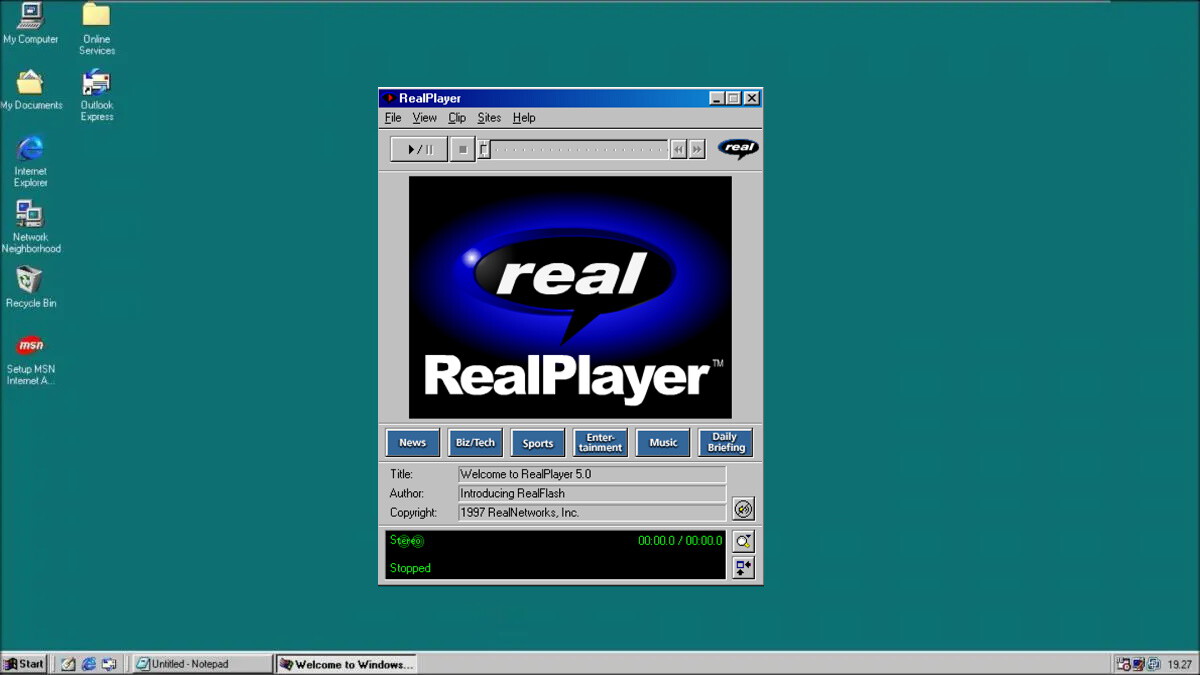Minimize the RealPlayer window
Viewport: 1200px width, 675px height.
[x=717, y=98]
